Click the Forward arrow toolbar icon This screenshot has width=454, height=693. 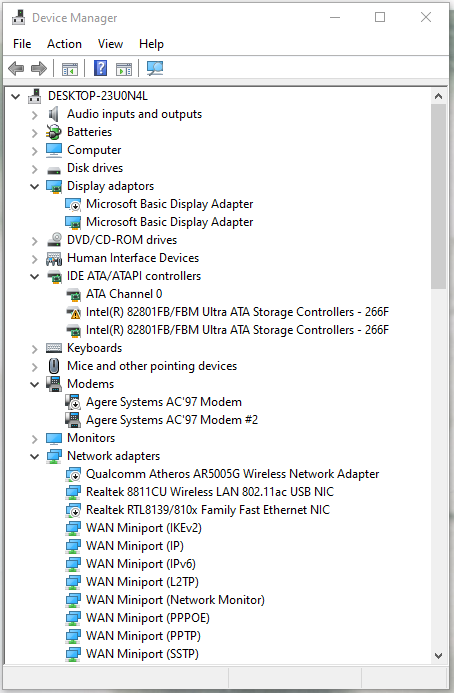coord(39,69)
